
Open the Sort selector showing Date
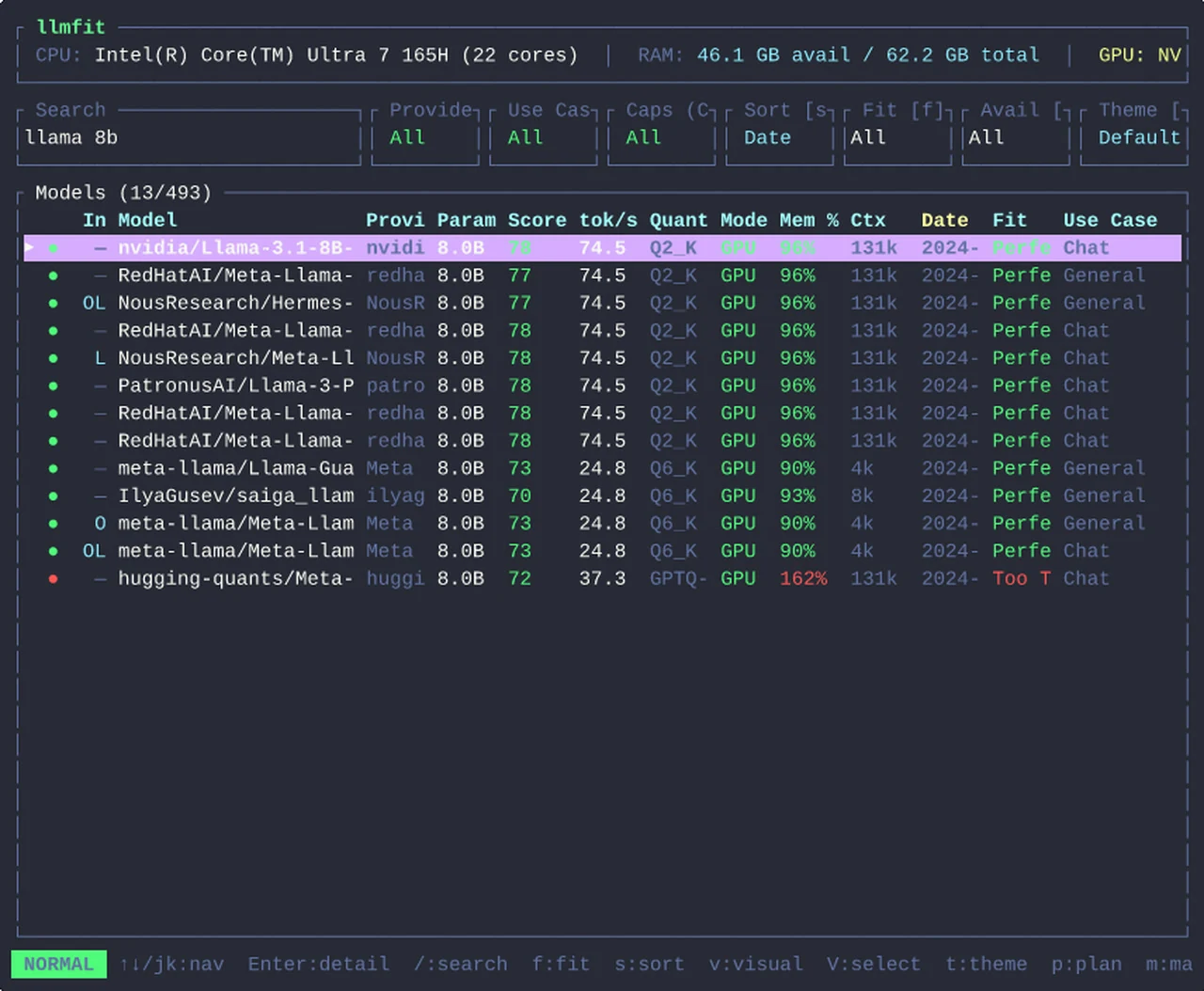click(x=780, y=137)
